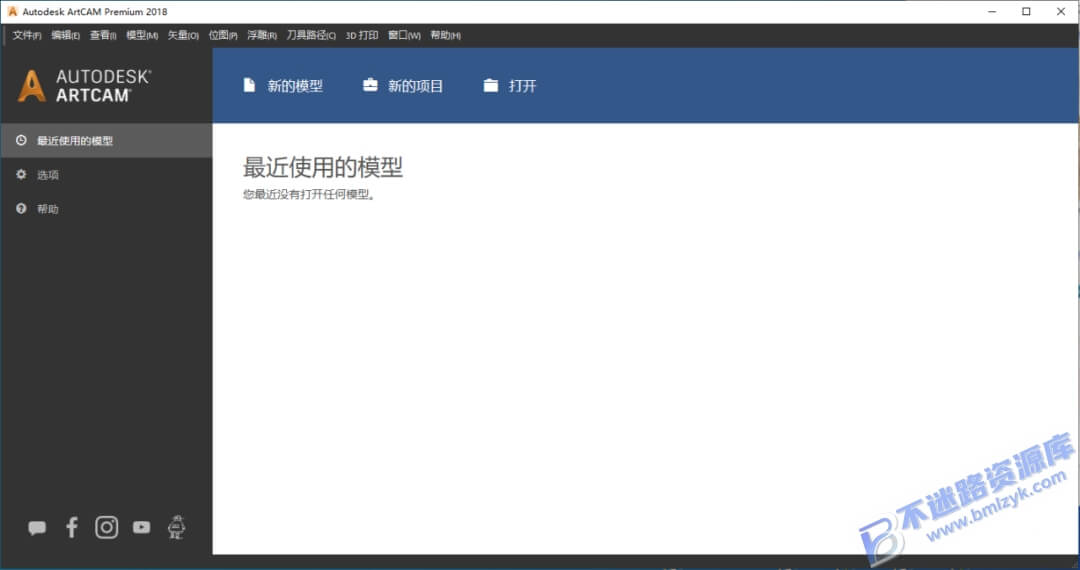1080x570 pixels.
Task: Open the 刀具路径(C) menu
Action: (x=311, y=35)
